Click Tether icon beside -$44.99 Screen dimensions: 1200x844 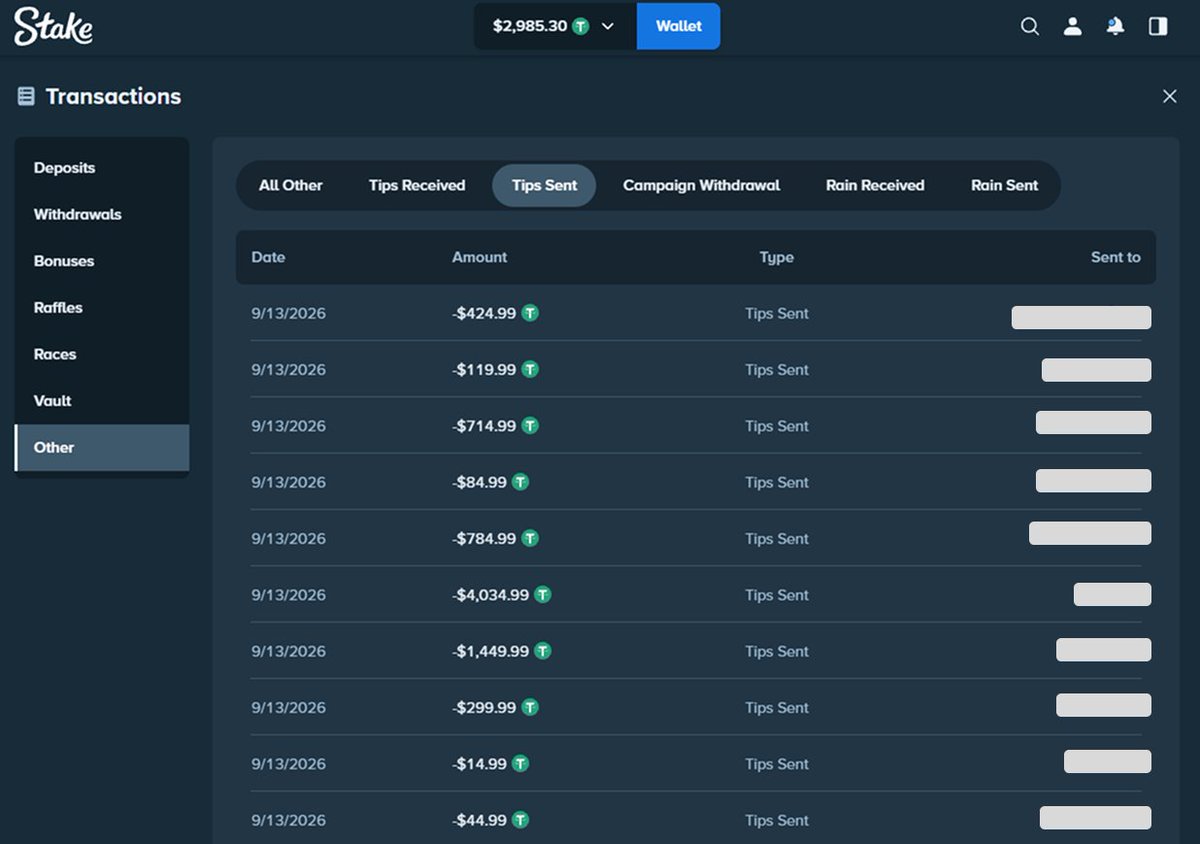(520, 820)
